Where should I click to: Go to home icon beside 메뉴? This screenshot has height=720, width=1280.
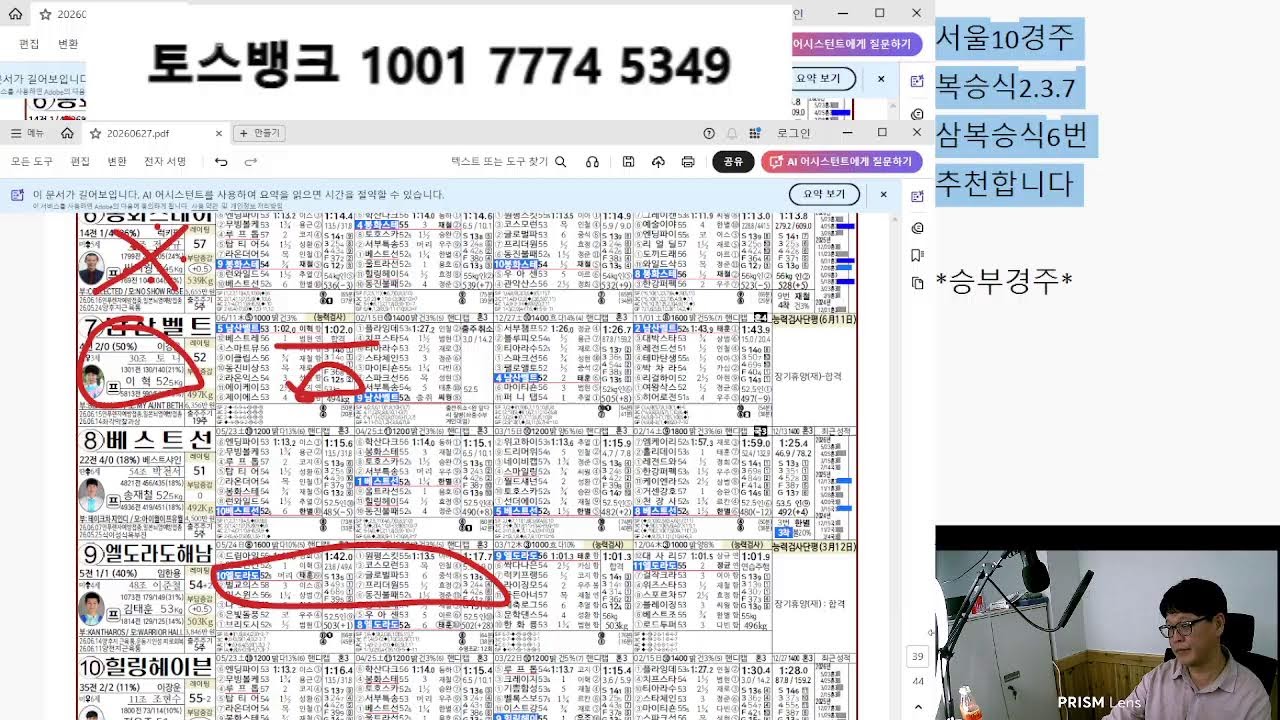[67, 133]
